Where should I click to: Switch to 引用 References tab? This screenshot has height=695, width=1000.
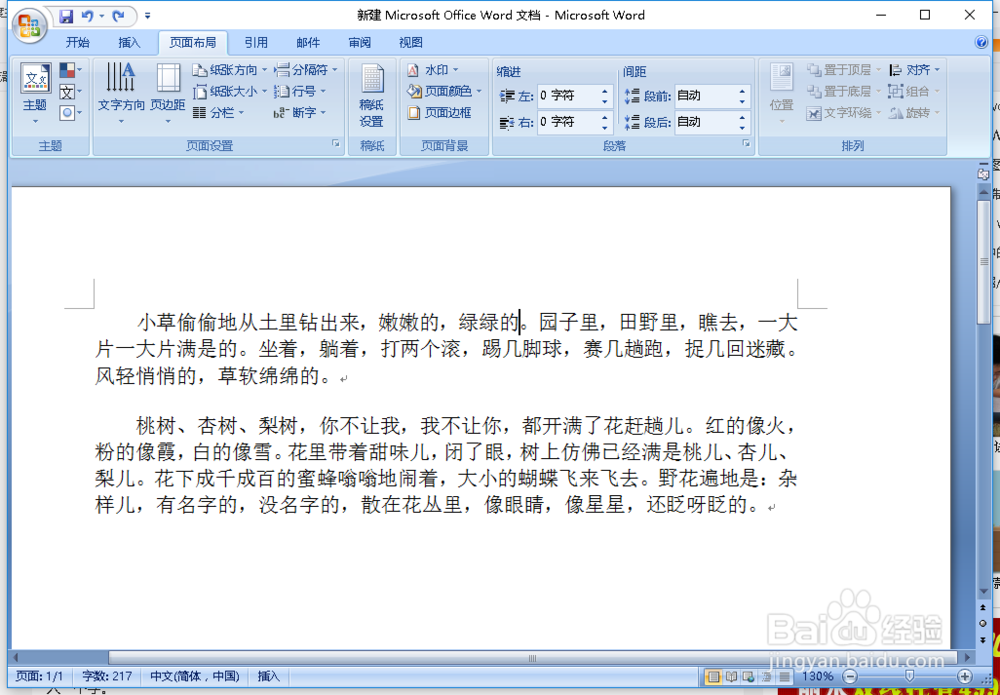[256, 43]
